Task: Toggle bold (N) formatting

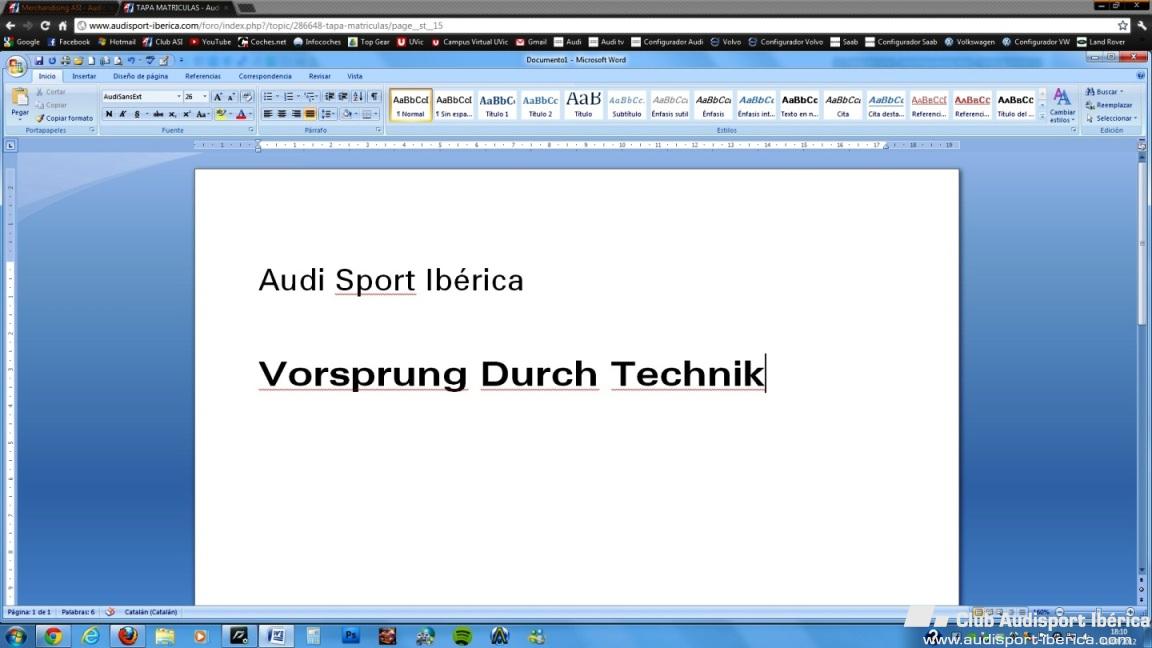Action: pos(109,114)
